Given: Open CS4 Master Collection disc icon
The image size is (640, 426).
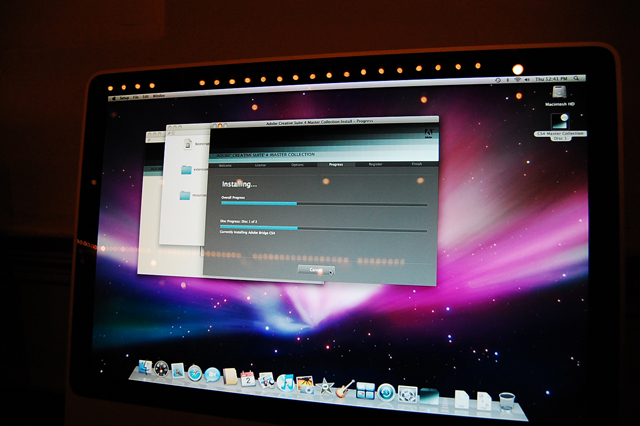Looking at the screenshot, I should (x=560, y=123).
